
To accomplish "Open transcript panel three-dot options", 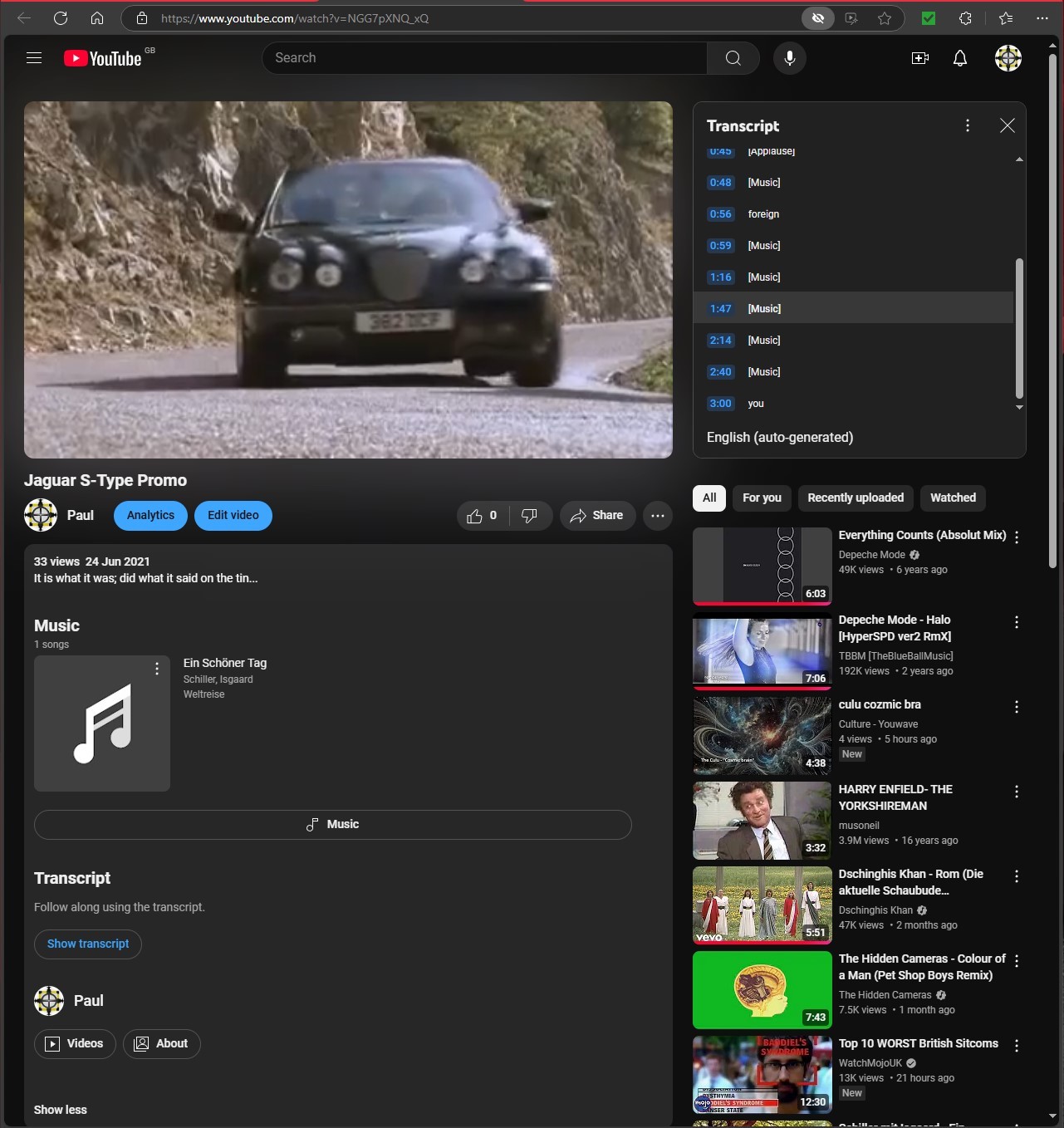I will (968, 125).
